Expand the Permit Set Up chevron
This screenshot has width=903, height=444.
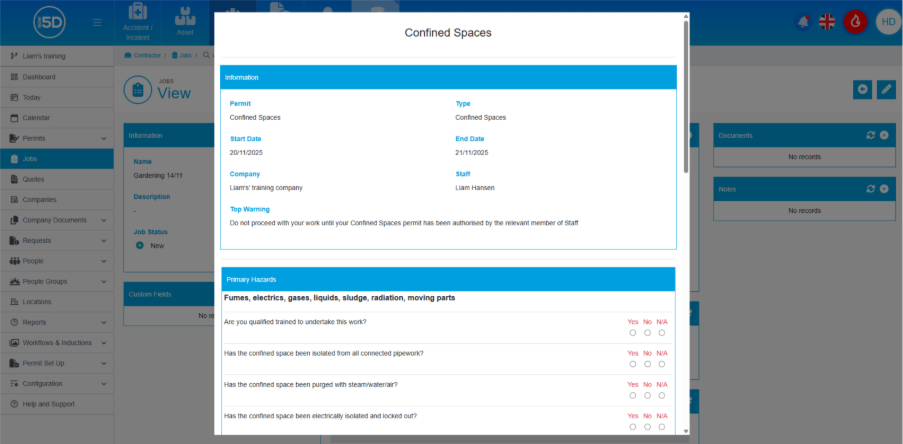(x=104, y=363)
